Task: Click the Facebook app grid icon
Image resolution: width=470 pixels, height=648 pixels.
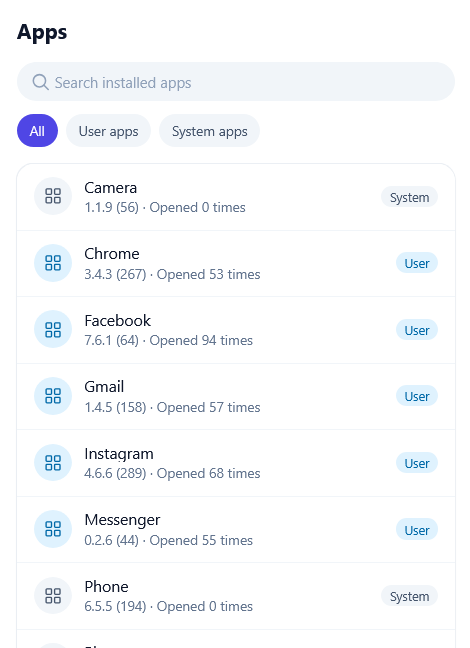Action: pyautogui.click(x=53, y=329)
